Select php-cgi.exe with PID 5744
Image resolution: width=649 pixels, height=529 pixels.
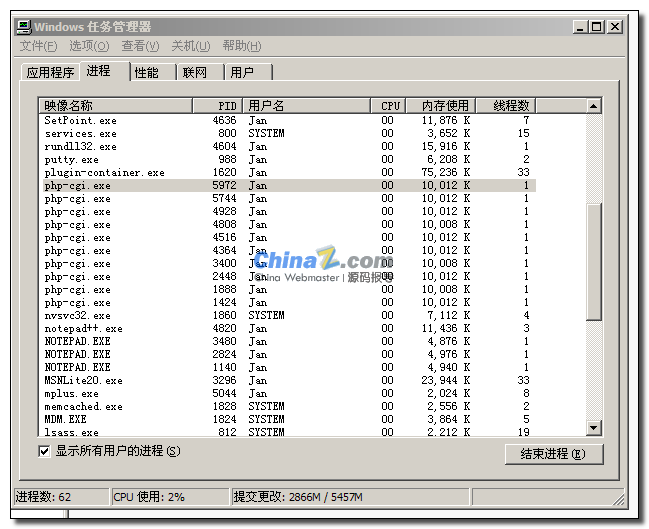287,199
